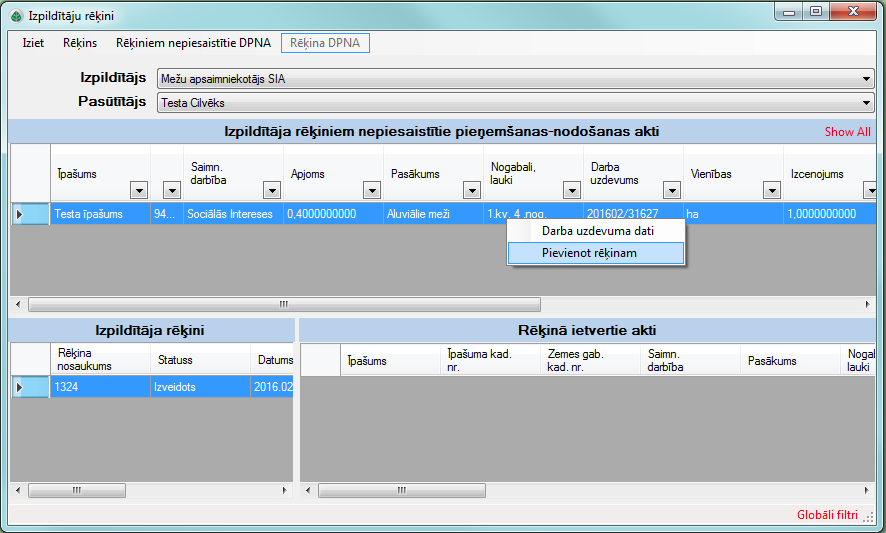The image size is (886, 533).
Task: Open filter dropdown for Saimn. darbība column
Action: pos(271,191)
